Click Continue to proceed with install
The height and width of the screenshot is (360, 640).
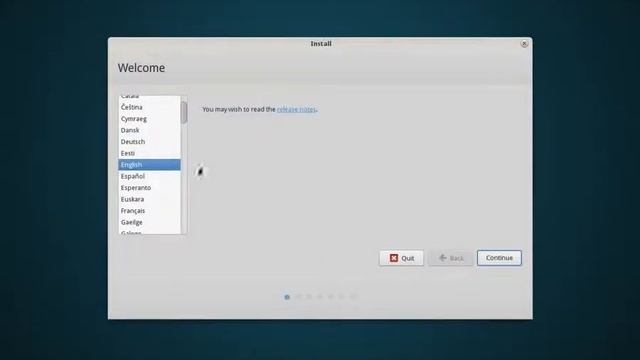pos(499,258)
